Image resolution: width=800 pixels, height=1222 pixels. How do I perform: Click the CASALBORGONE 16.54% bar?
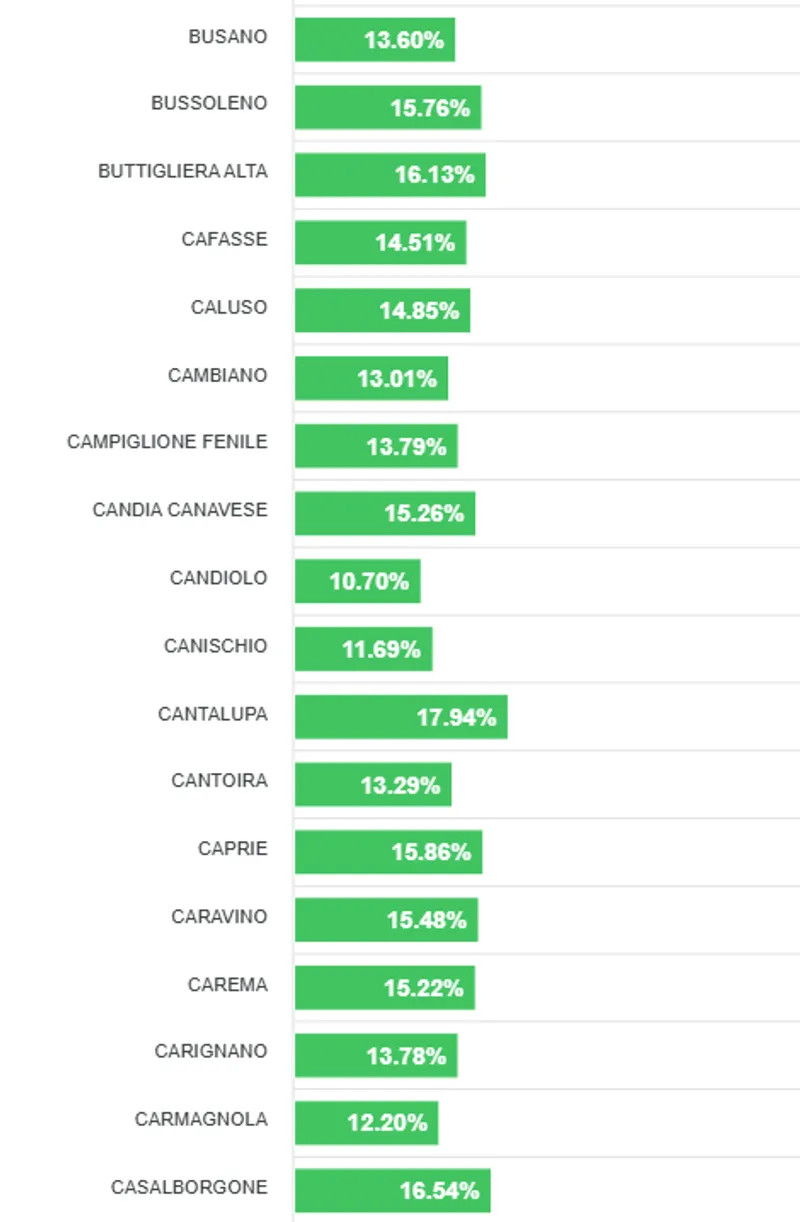tap(392, 1190)
